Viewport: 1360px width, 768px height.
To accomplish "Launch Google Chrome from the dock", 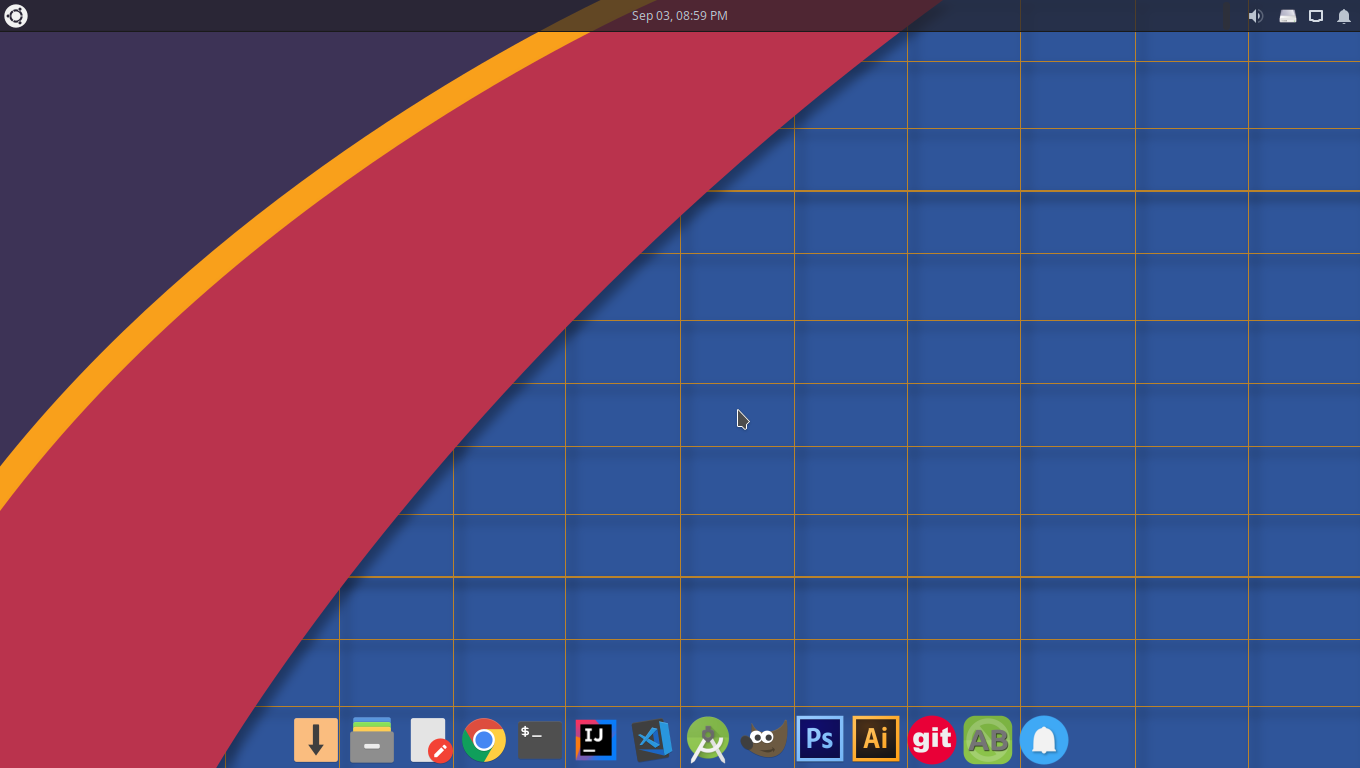I will coord(484,740).
